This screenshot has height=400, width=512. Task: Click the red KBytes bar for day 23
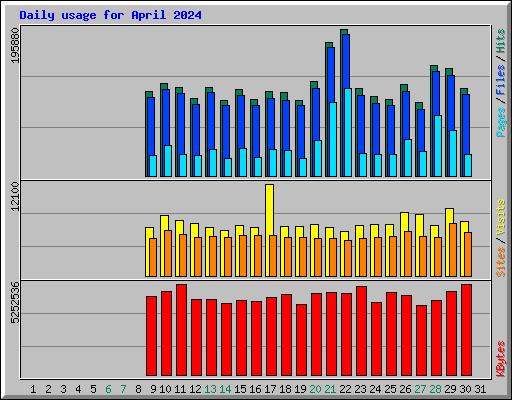pyautogui.click(x=361, y=331)
